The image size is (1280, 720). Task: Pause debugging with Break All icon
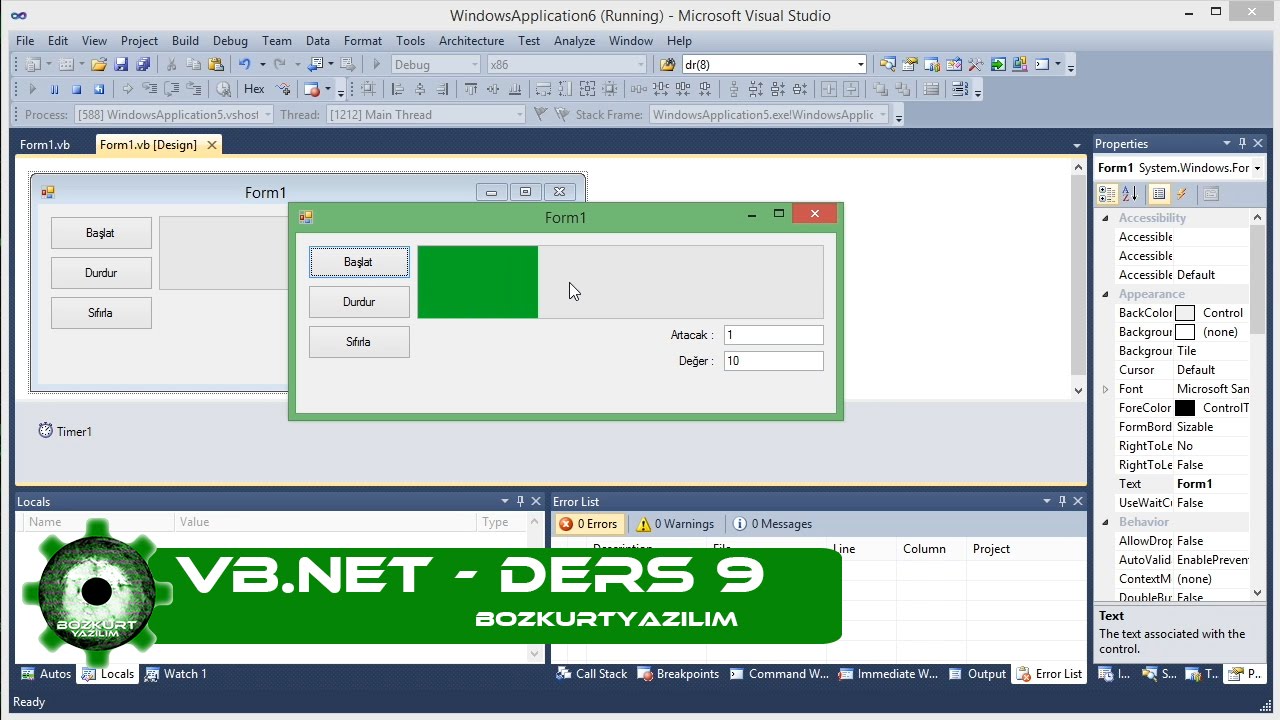pyautogui.click(x=54, y=89)
